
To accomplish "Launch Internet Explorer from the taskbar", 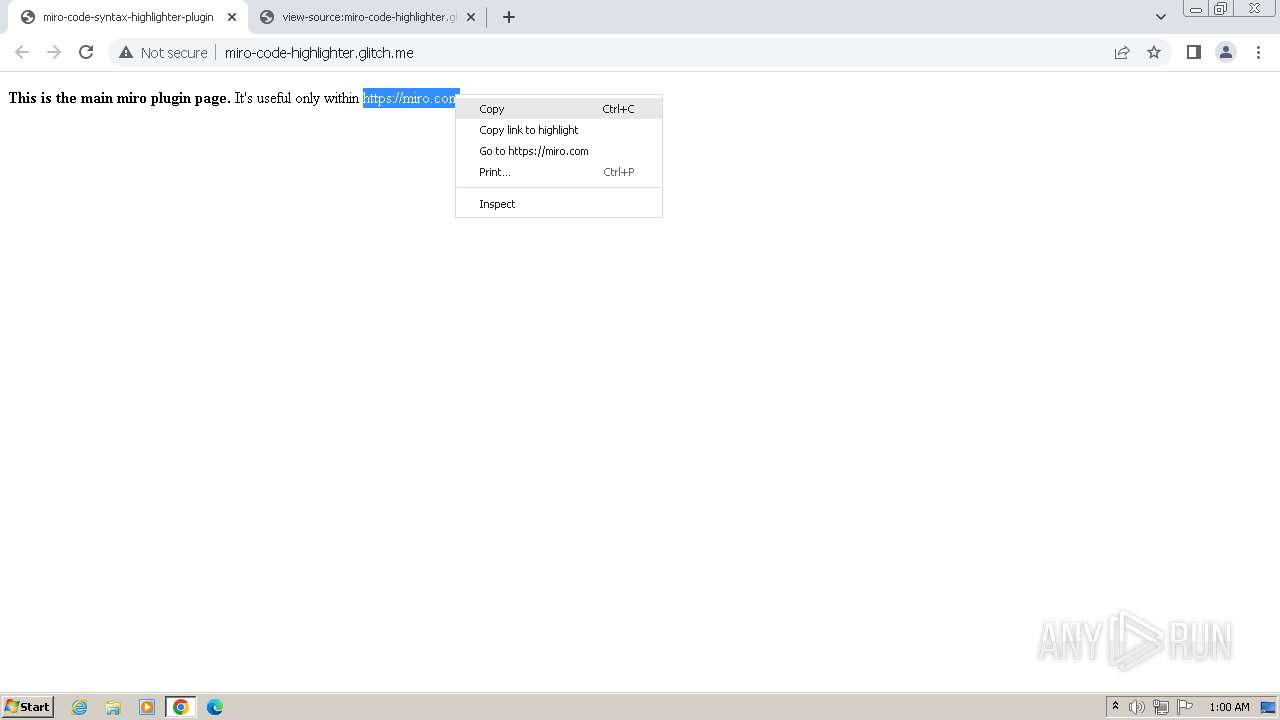I will [x=80, y=707].
